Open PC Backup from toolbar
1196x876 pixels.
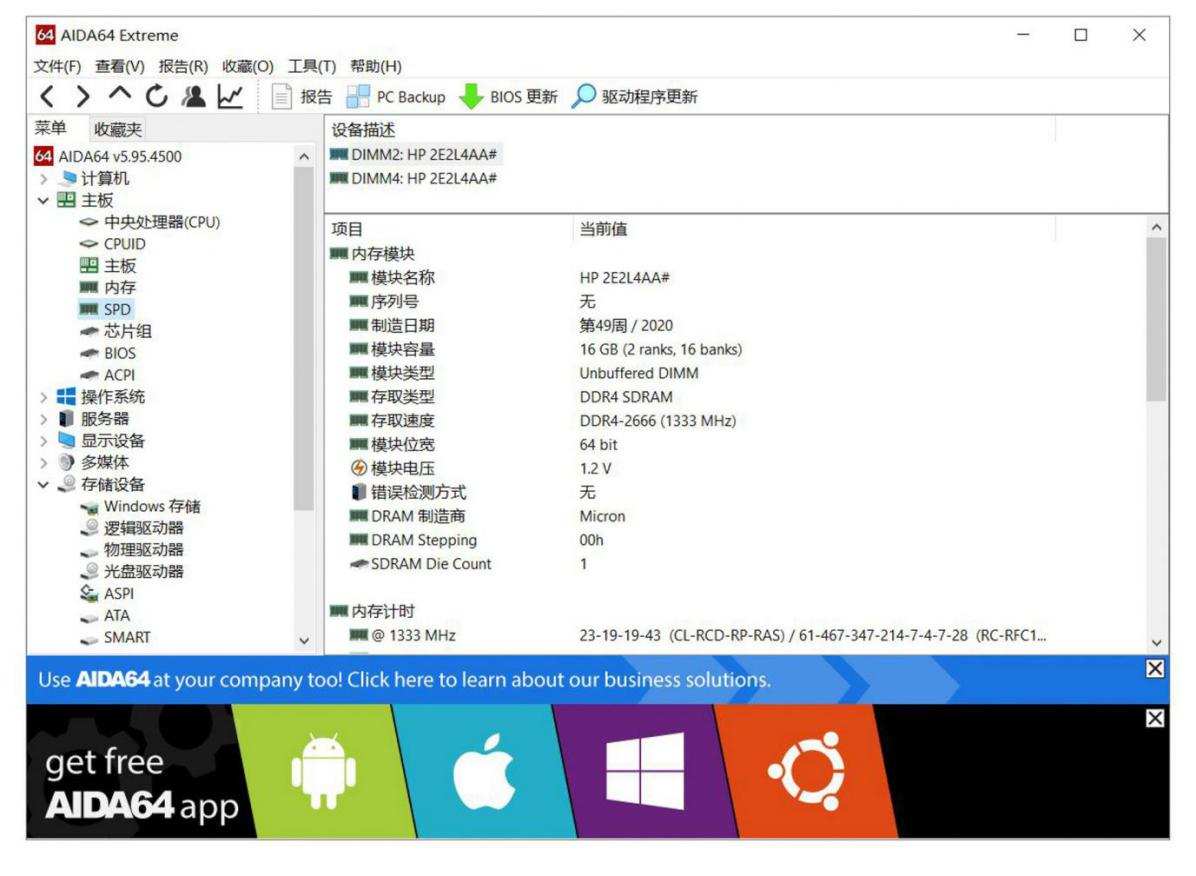point(395,97)
